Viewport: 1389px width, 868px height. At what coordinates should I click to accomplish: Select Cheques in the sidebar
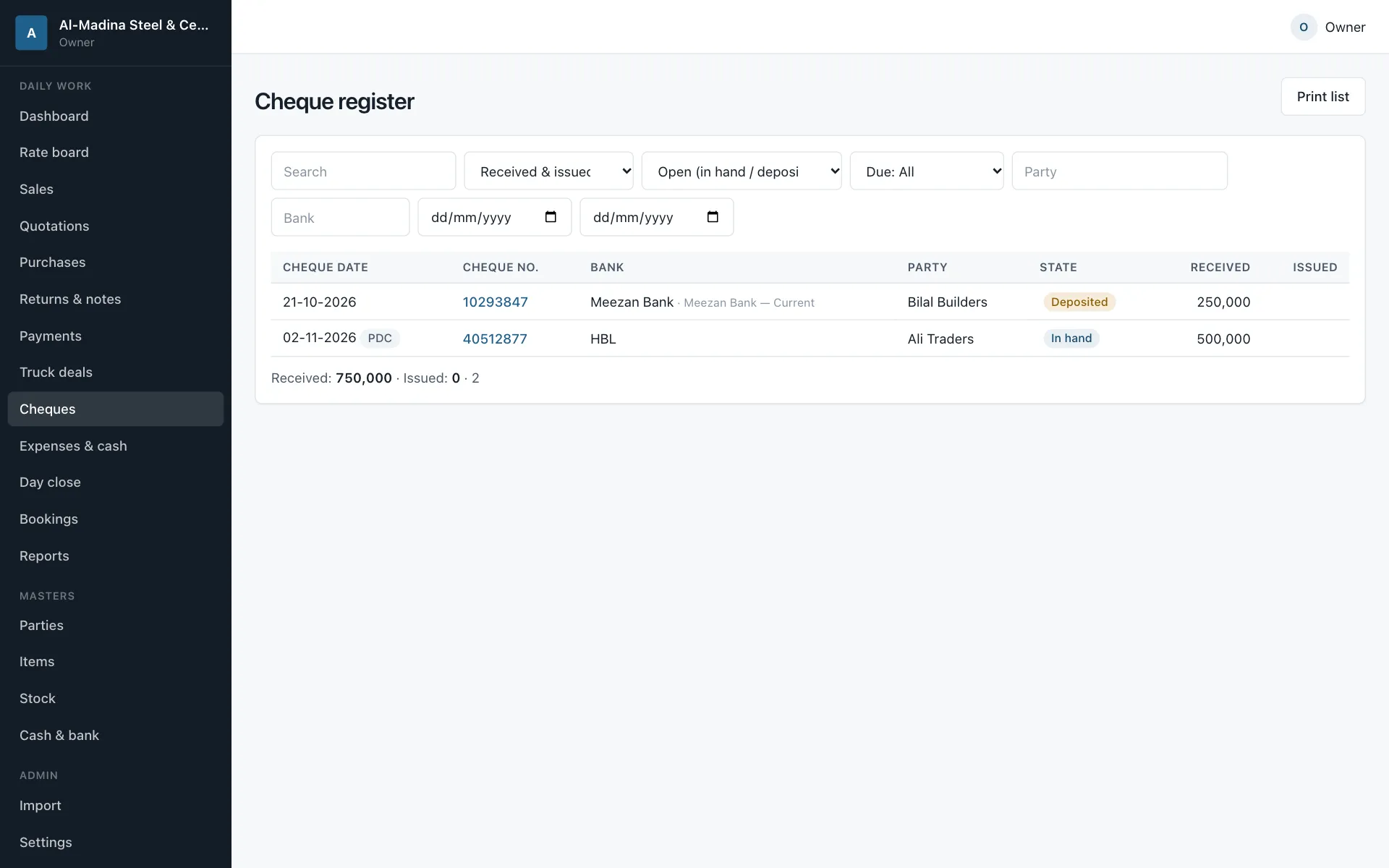[116, 409]
